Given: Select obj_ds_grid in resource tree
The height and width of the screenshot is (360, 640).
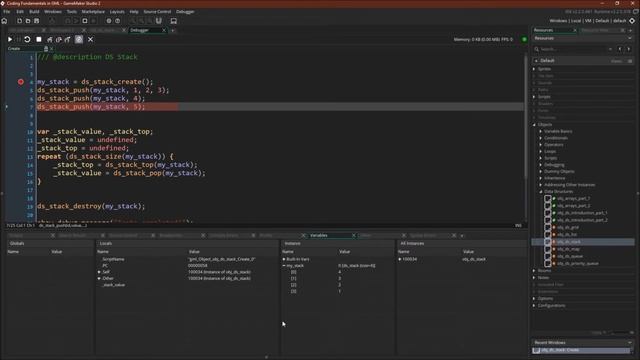Looking at the screenshot, I should [568, 227].
